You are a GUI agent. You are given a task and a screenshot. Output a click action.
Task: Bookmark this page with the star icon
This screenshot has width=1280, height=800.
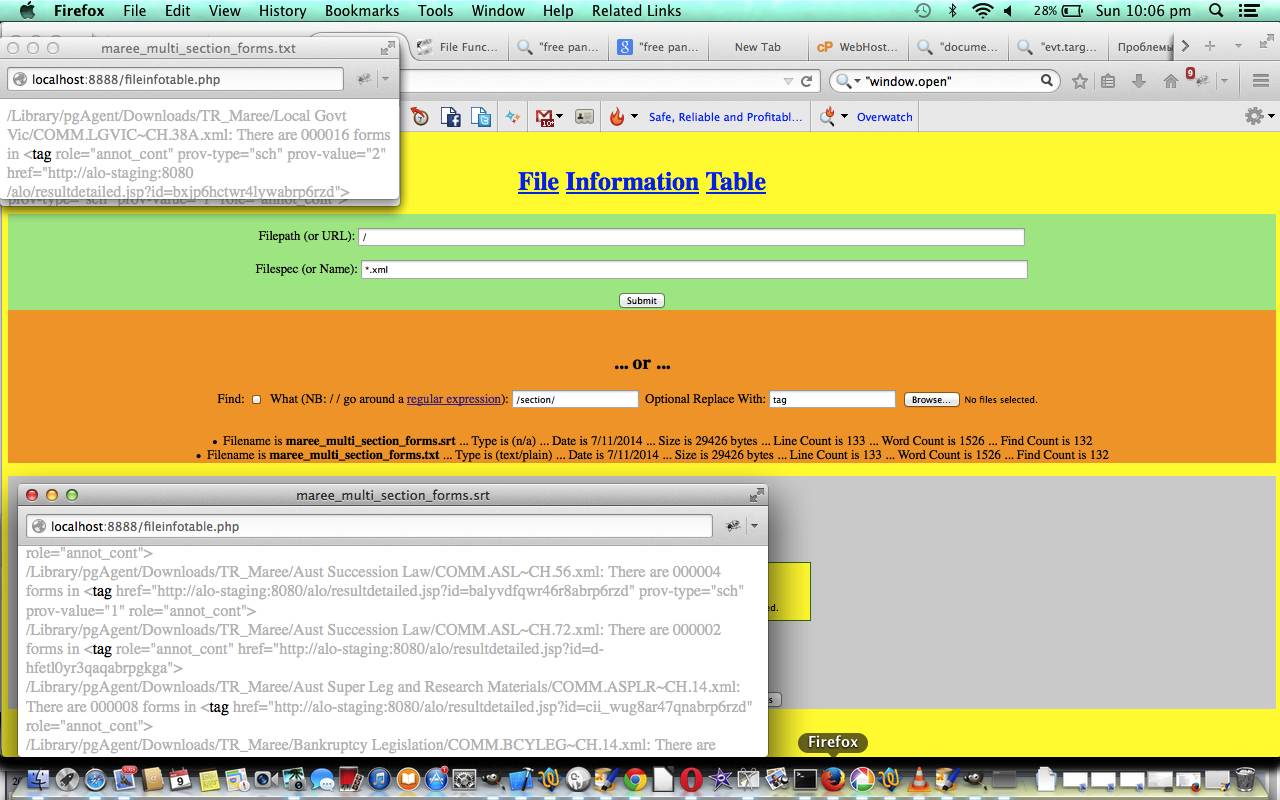(x=1079, y=81)
